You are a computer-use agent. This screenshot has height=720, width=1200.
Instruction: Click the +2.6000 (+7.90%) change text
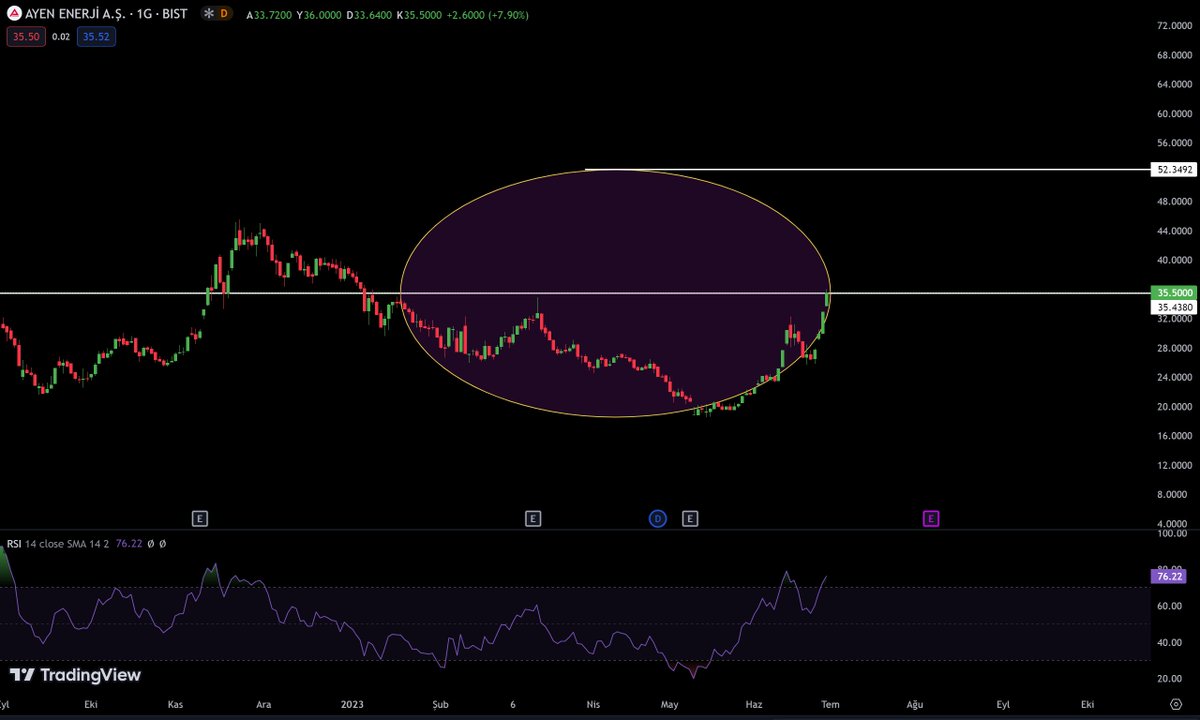pyautogui.click(x=490, y=15)
